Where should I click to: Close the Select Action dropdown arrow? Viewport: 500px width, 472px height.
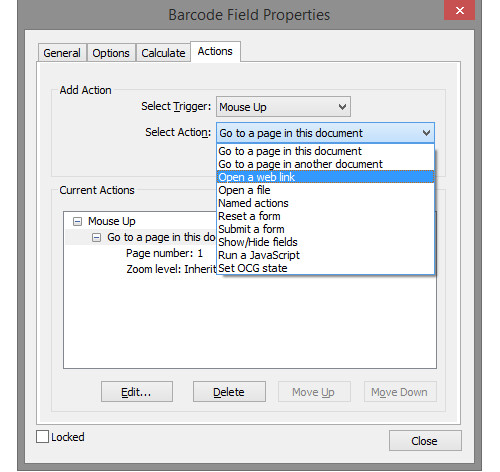pyautogui.click(x=426, y=133)
